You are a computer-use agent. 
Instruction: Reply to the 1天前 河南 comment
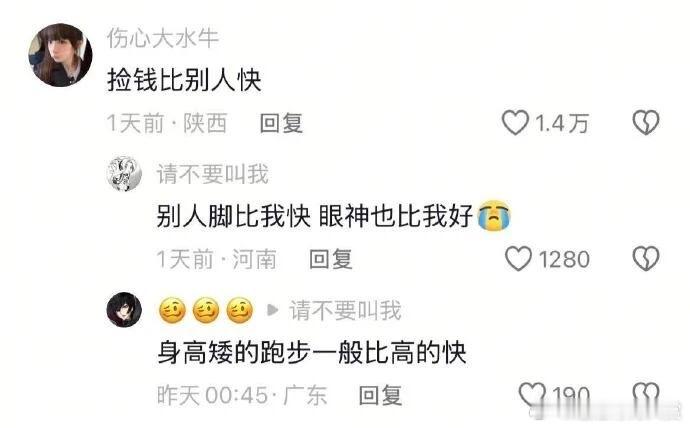[331, 259]
